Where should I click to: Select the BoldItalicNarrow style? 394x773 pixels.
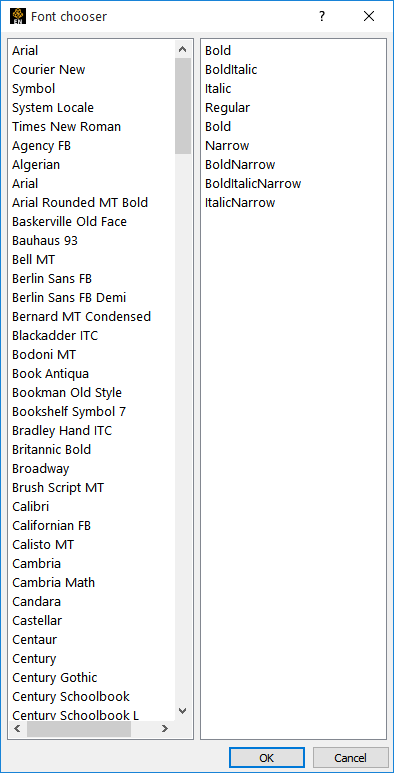coord(252,183)
